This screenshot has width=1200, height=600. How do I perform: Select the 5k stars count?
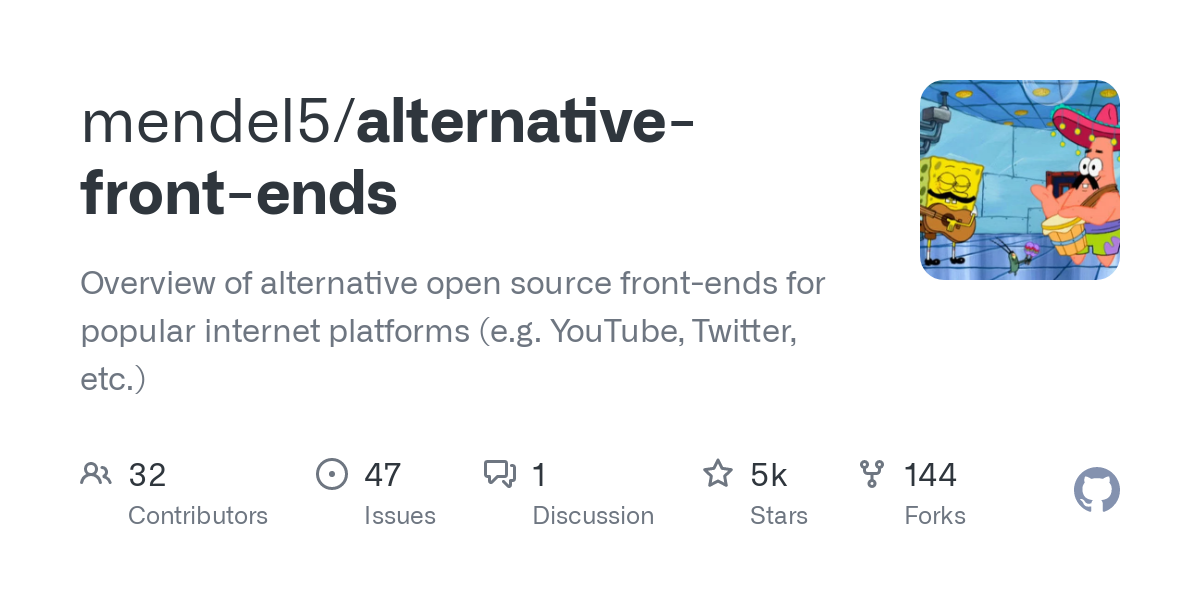pyautogui.click(x=769, y=475)
